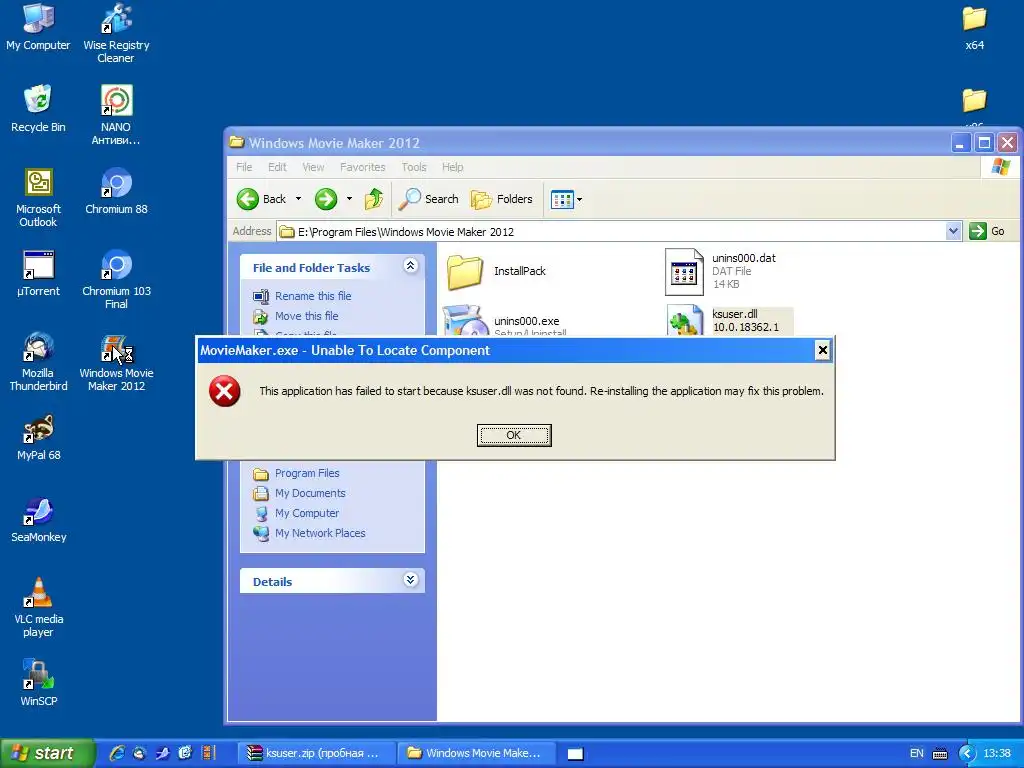This screenshot has height=768, width=1024.
Task: Open Wise Registry Cleaner desktop shortcut
Action: (x=116, y=33)
